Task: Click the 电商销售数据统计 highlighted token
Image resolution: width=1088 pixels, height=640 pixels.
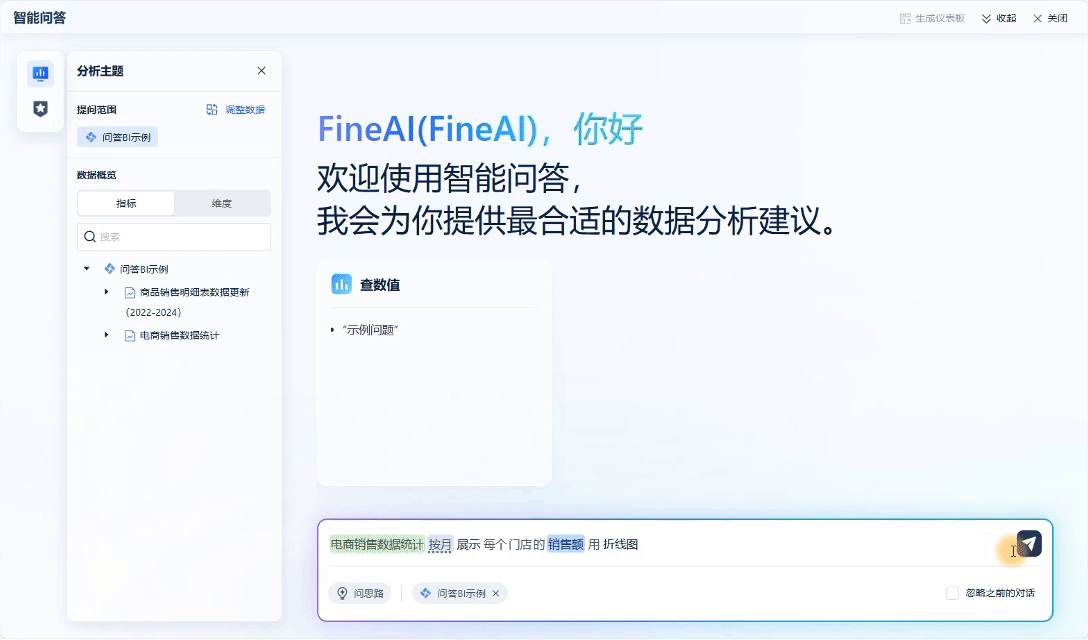Action: [377, 545]
